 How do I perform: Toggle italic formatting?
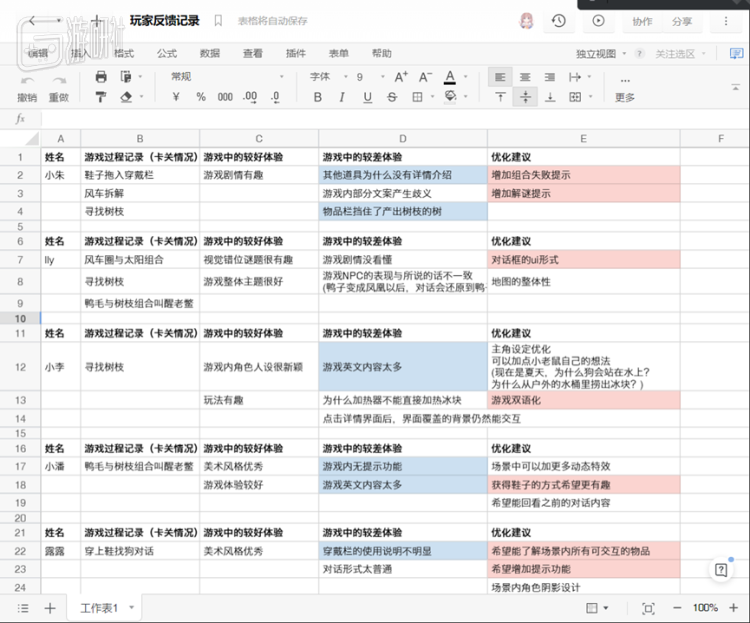[x=342, y=97]
